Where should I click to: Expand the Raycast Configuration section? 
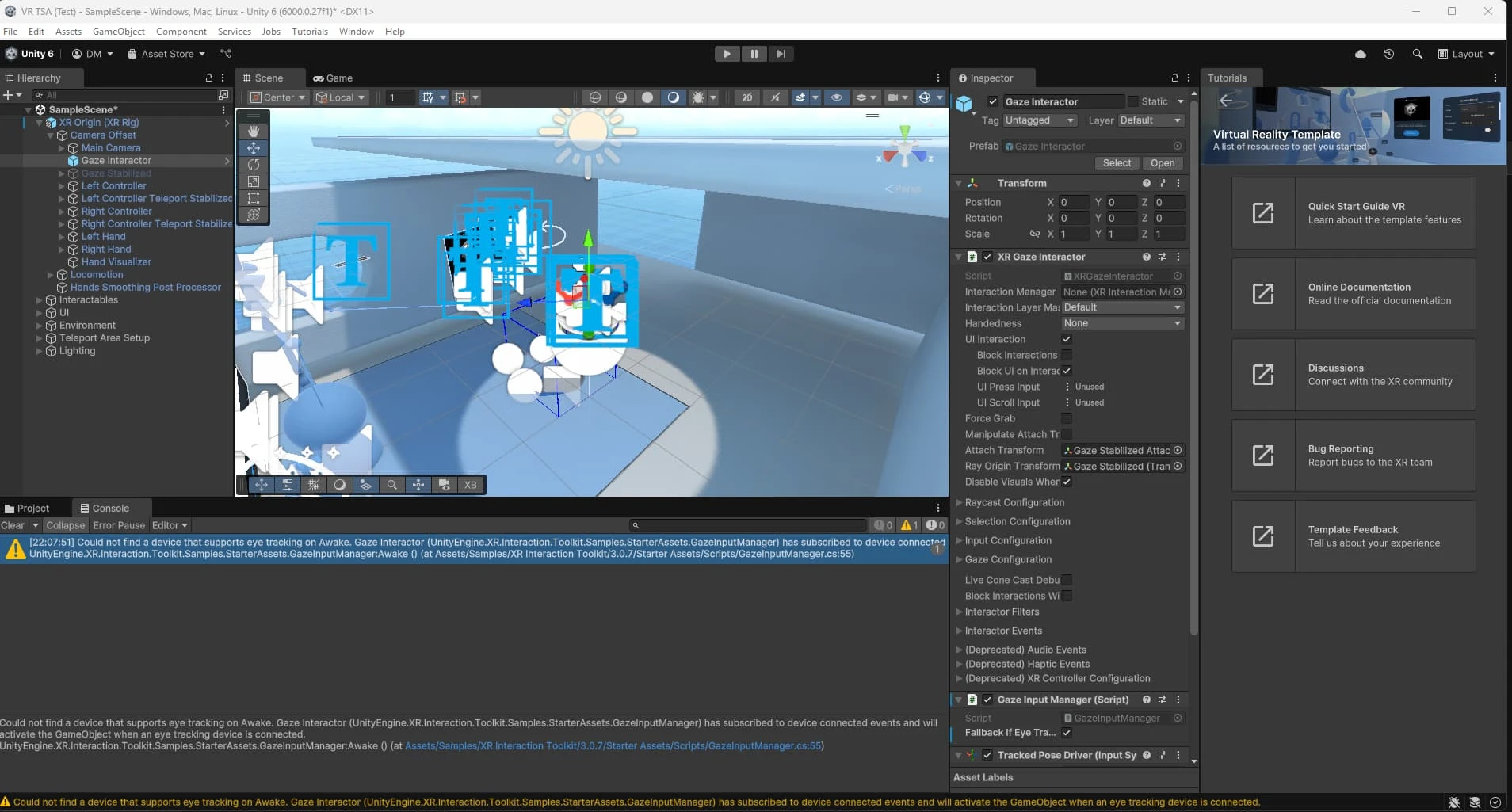coord(1014,502)
